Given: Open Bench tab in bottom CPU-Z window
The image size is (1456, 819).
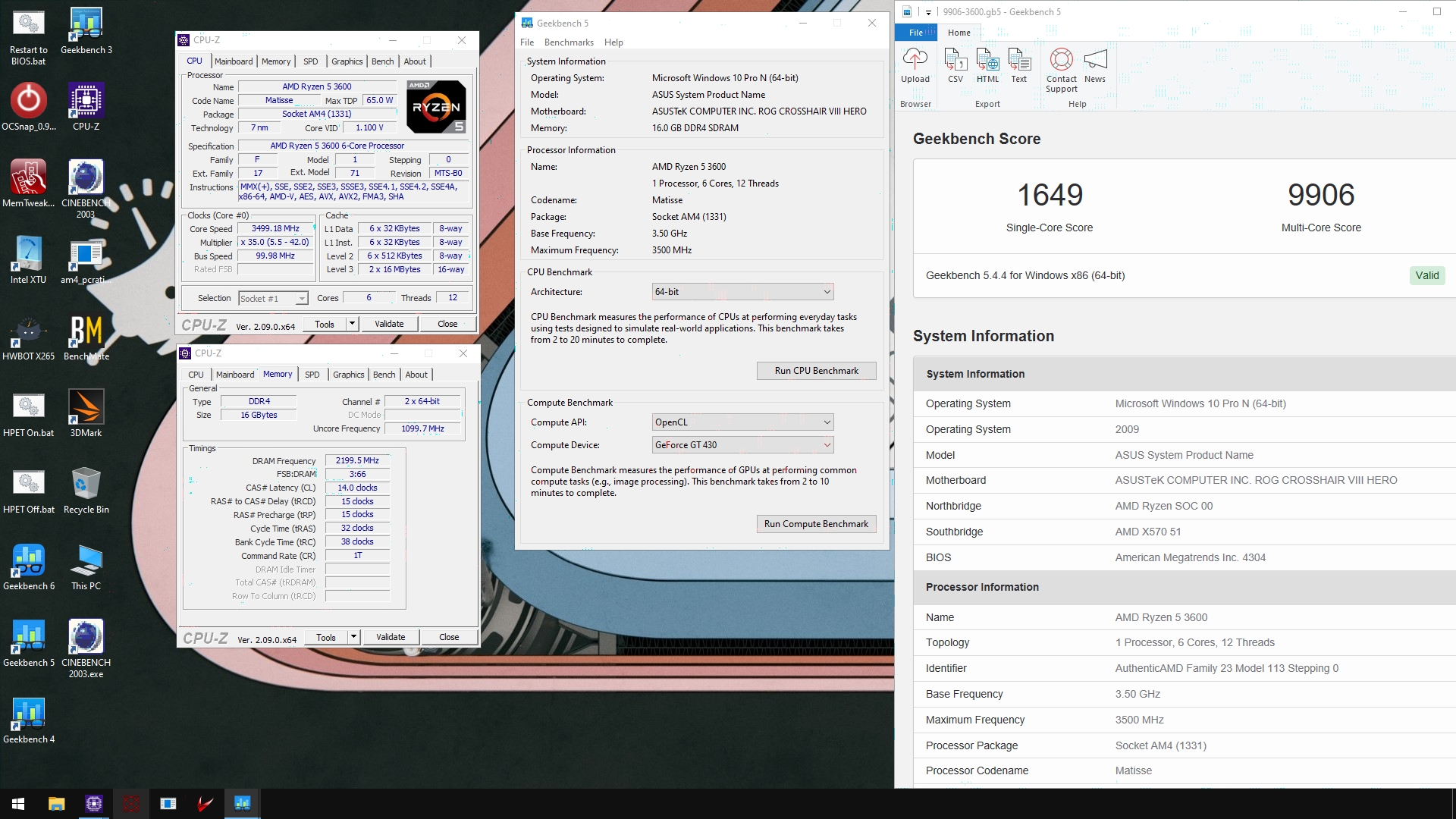Looking at the screenshot, I should point(384,375).
